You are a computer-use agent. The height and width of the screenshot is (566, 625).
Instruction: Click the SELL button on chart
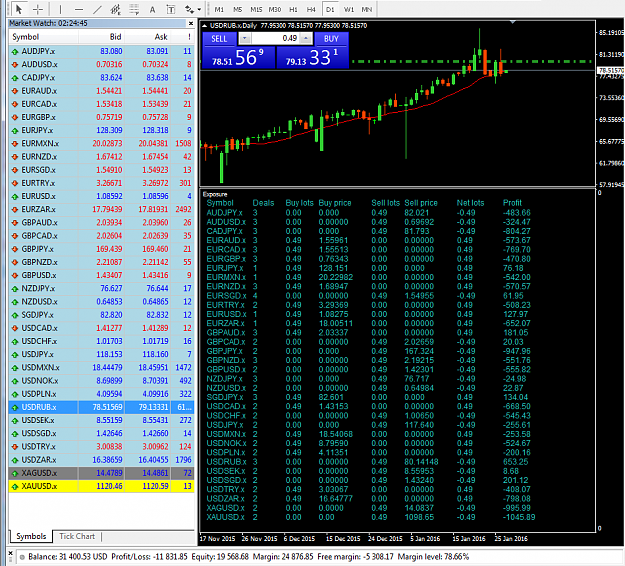click(219, 39)
